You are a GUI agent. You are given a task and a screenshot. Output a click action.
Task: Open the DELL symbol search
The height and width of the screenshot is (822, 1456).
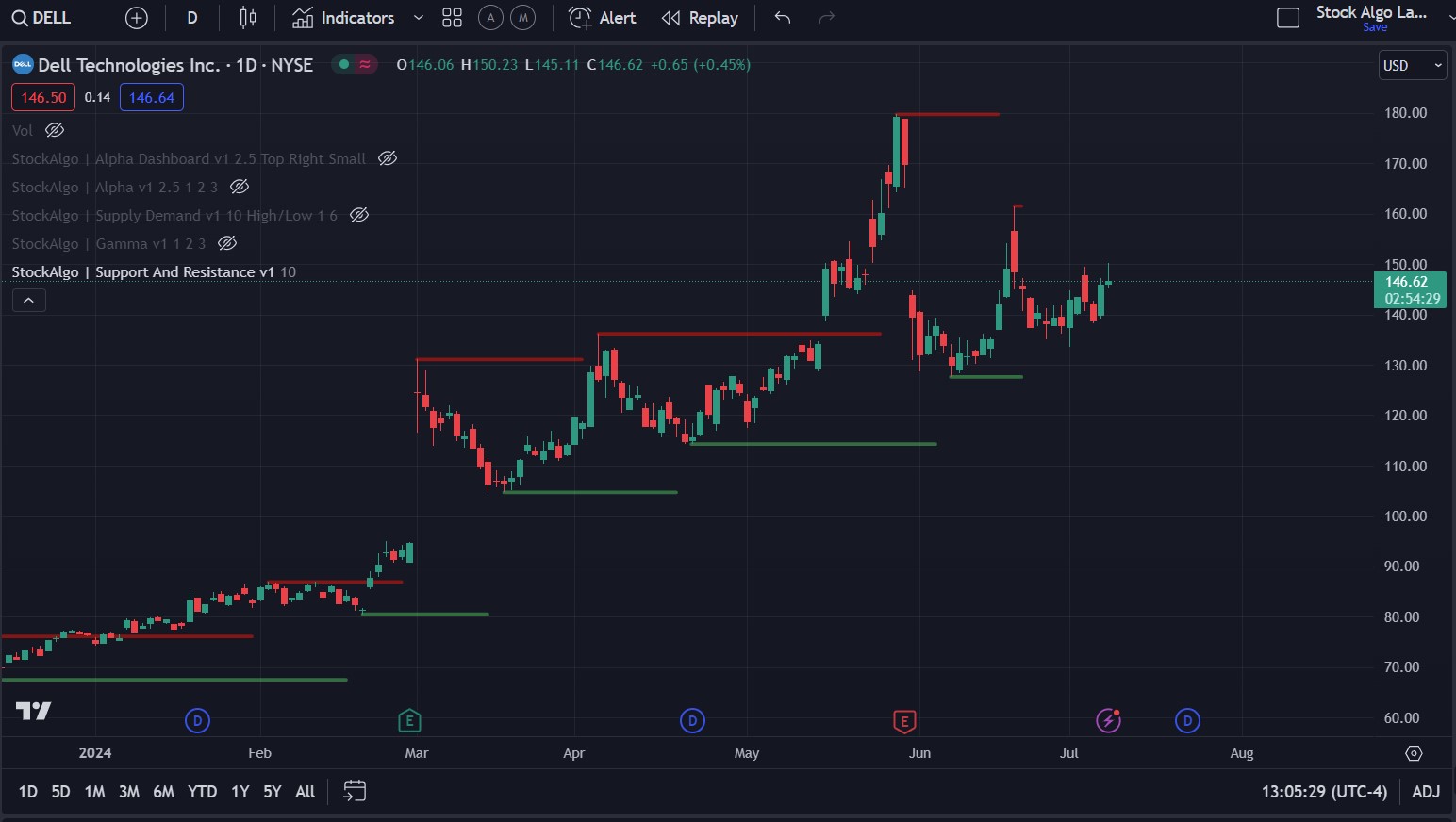tap(41, 18)
